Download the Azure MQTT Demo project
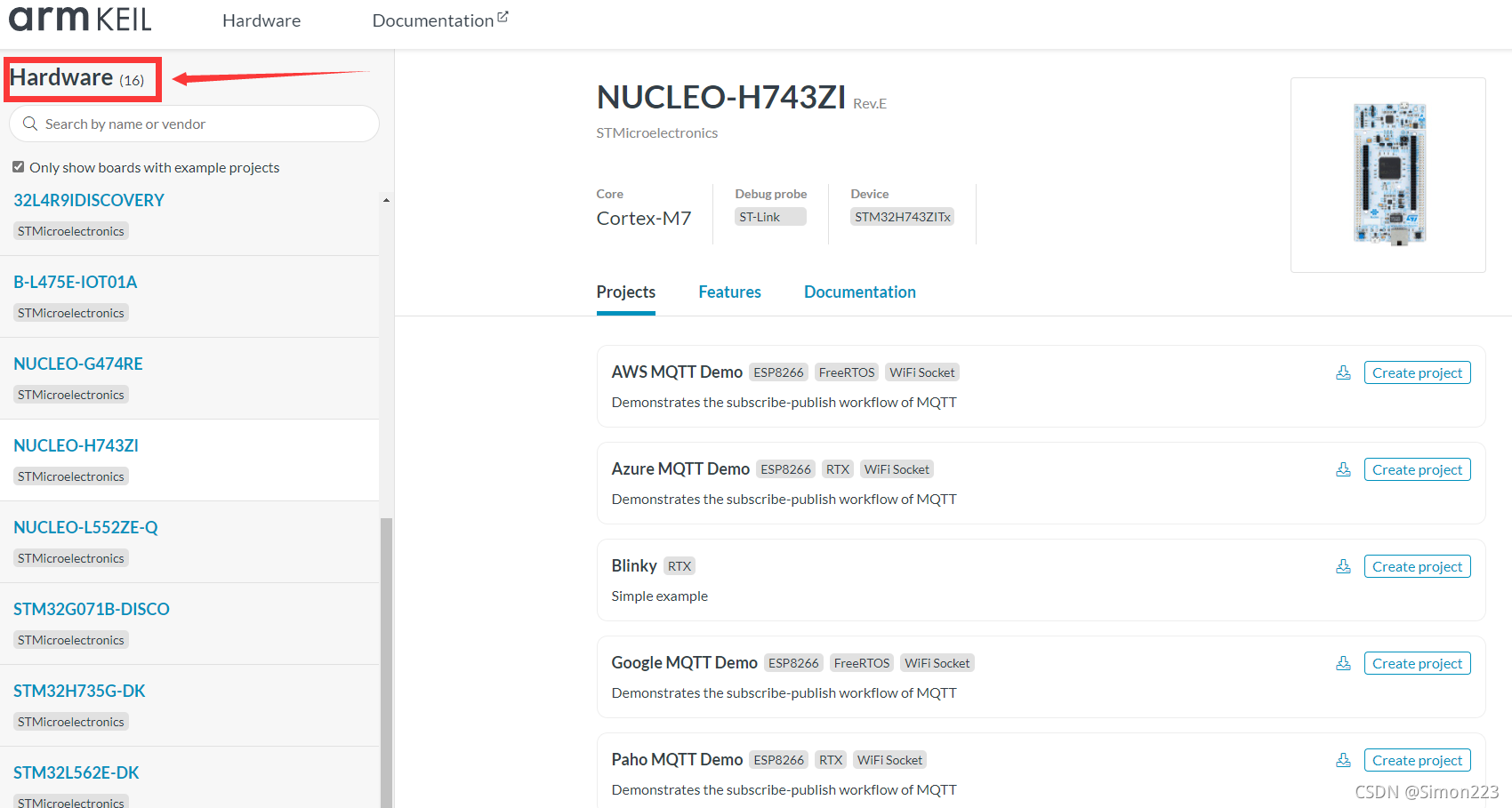This screenshot has width=1512, height=808. [1343, 469]
